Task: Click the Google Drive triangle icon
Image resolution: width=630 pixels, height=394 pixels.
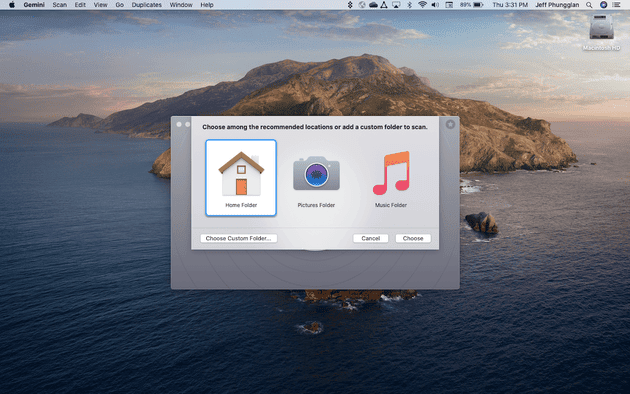Action: [x=384, y=5]
